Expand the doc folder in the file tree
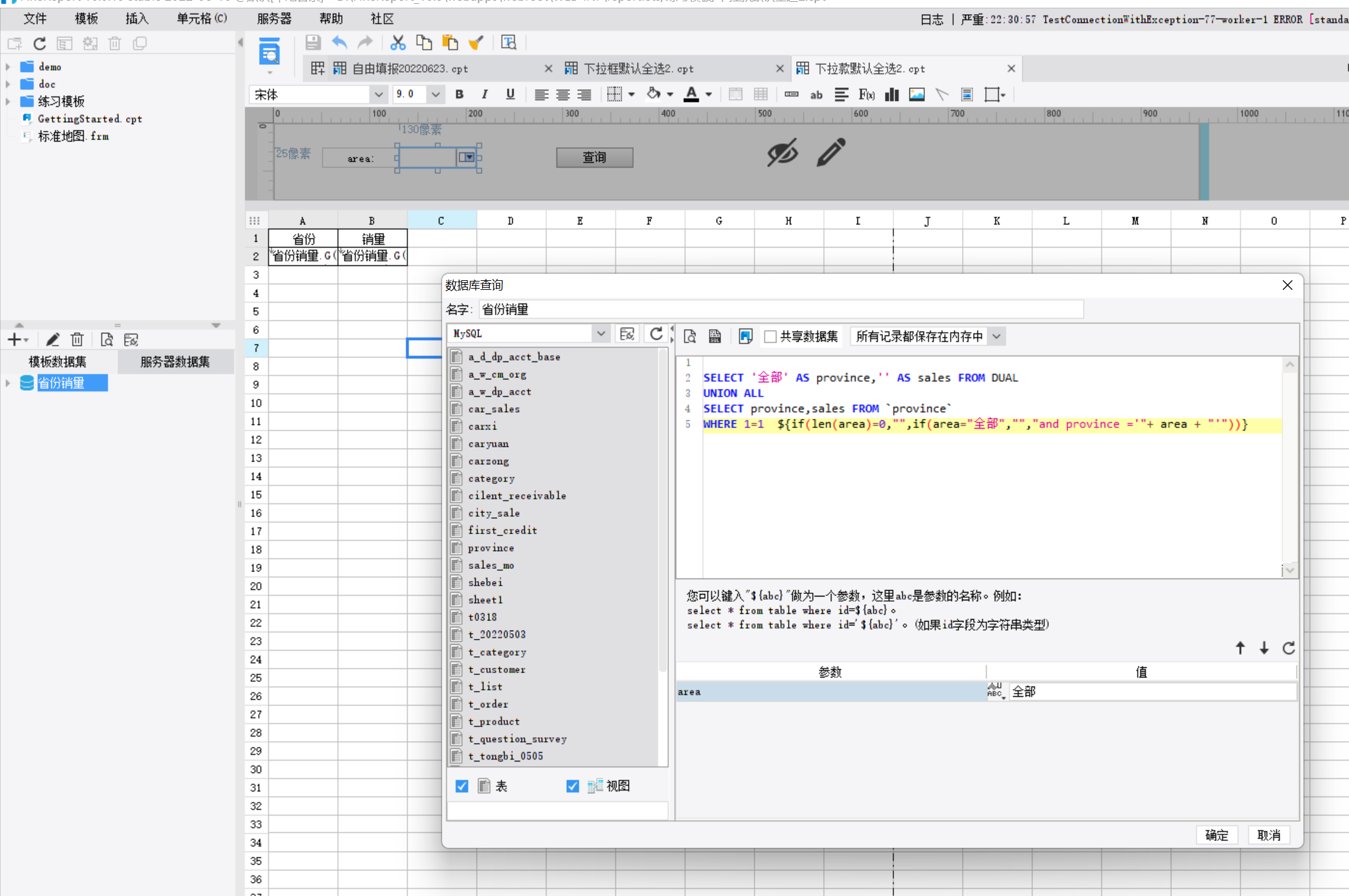The image size is (1349, 896). [8, 84]
